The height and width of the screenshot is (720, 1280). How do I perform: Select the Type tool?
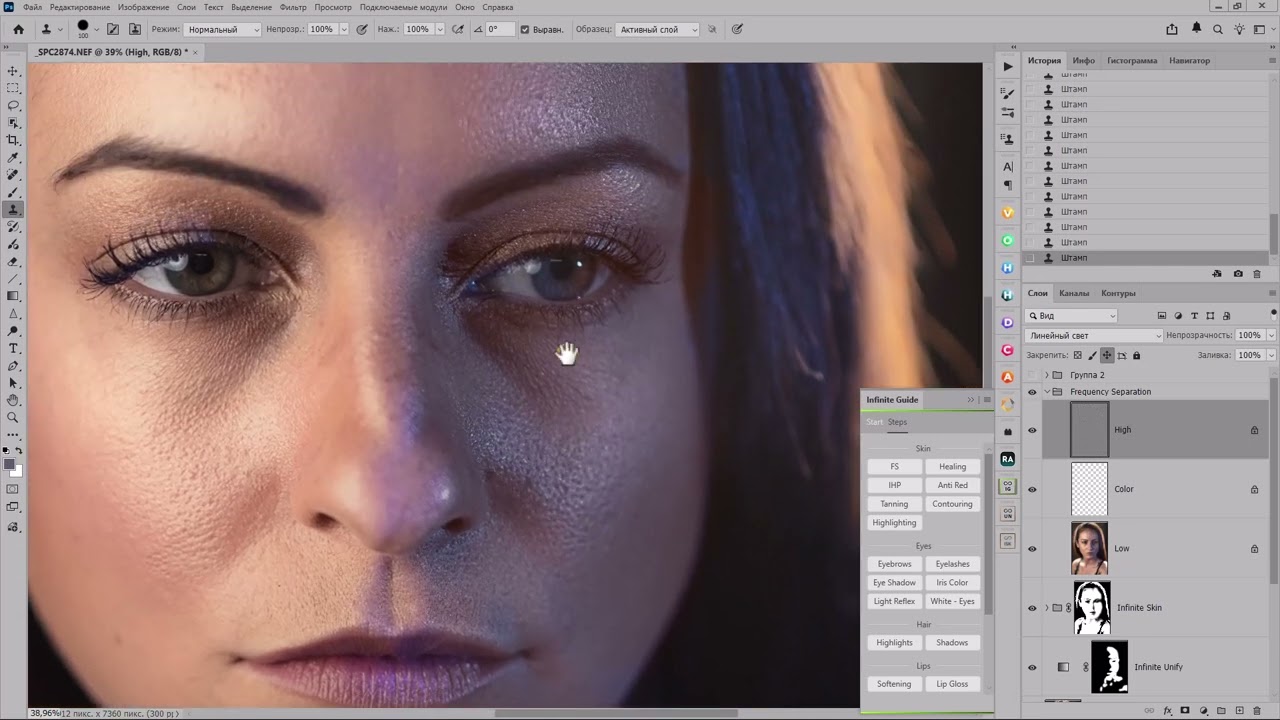(x=13, y=348)
